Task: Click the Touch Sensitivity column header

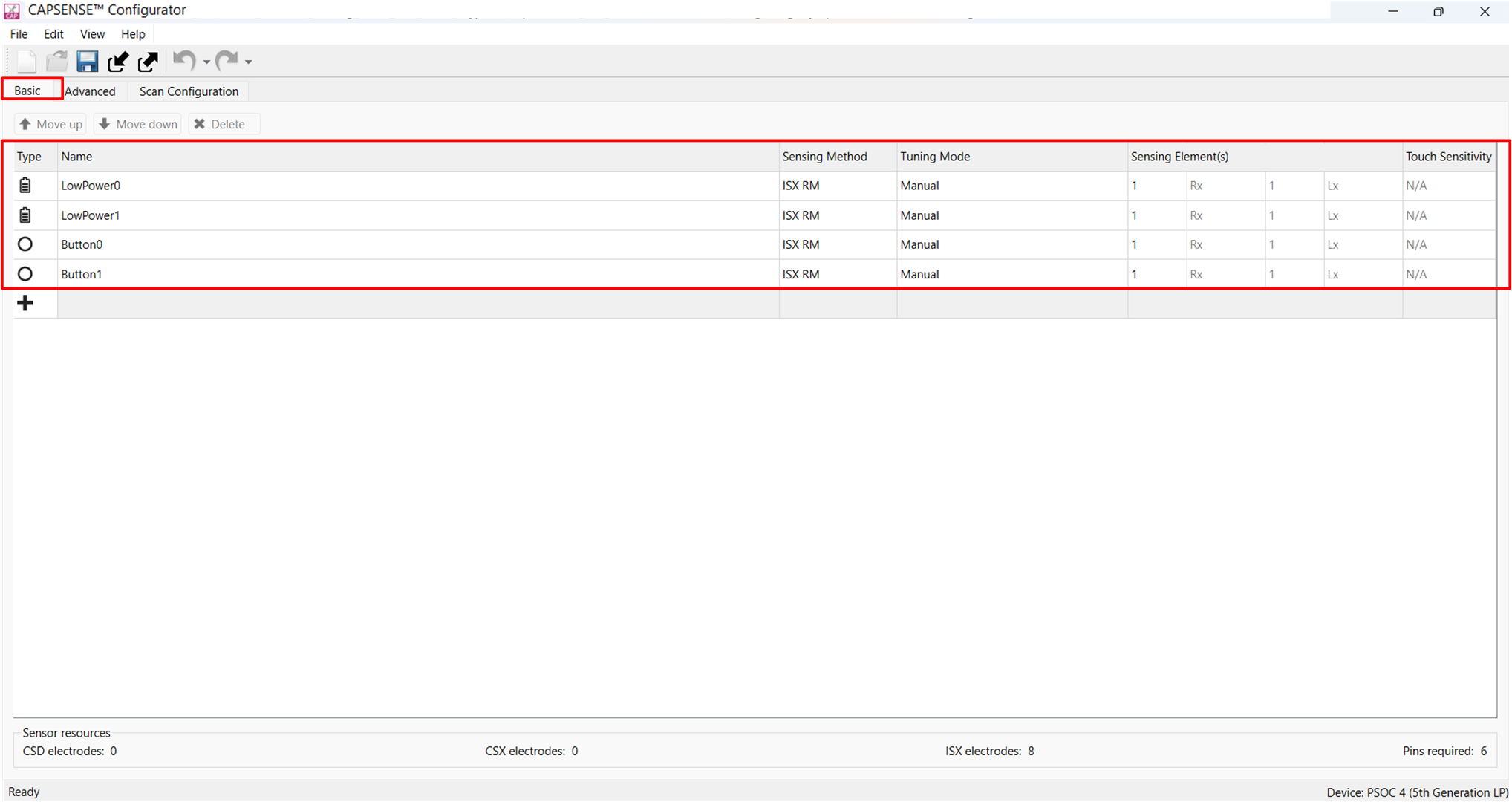Action: [x=1449, y=157]
